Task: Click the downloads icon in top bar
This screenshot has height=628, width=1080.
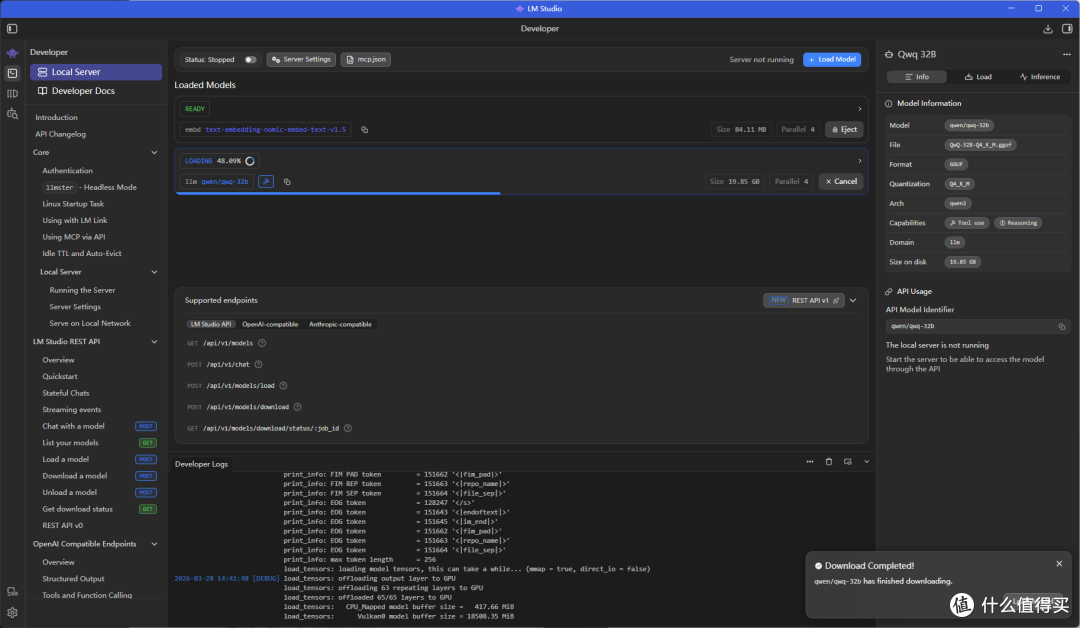Action: (1048, 28)
